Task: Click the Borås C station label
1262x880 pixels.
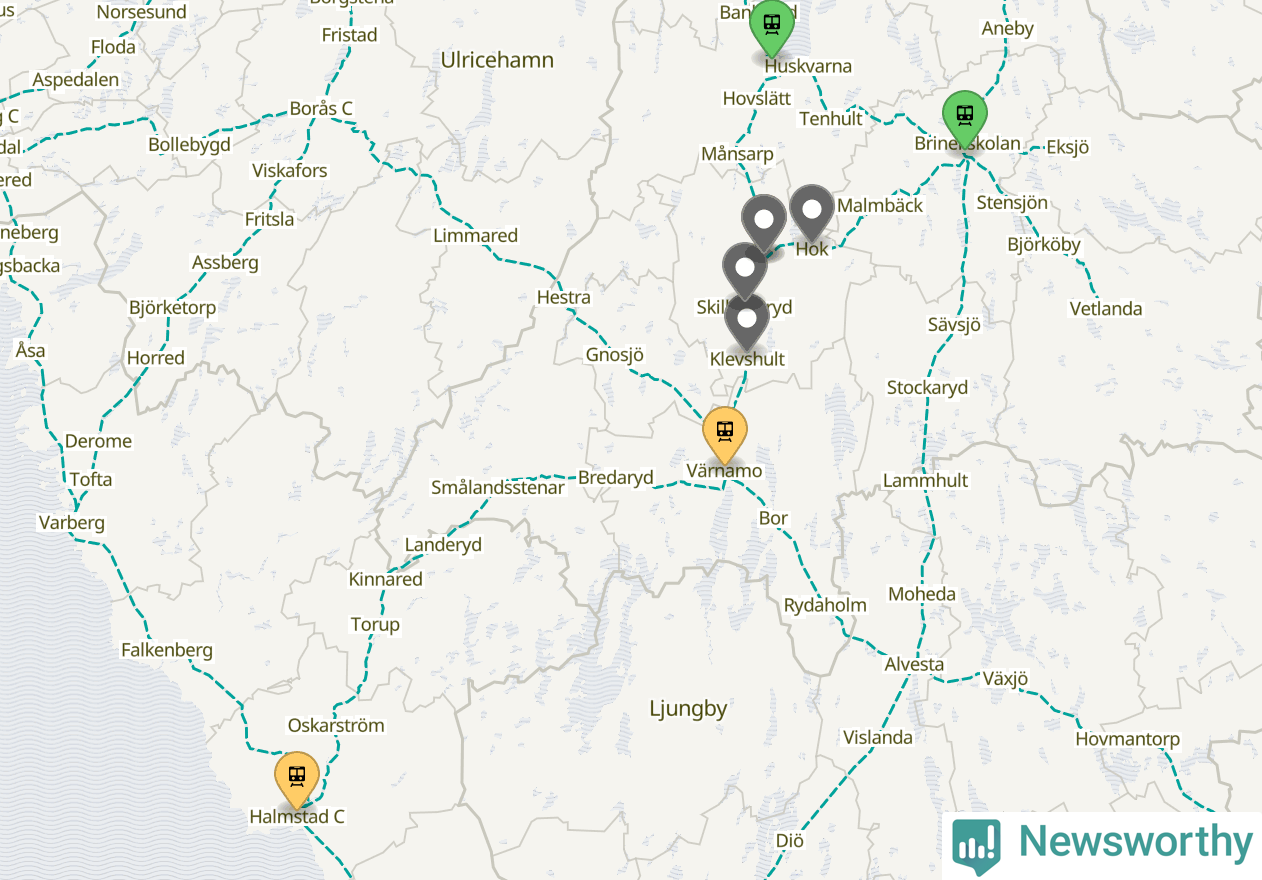Action: coord(321,108)
